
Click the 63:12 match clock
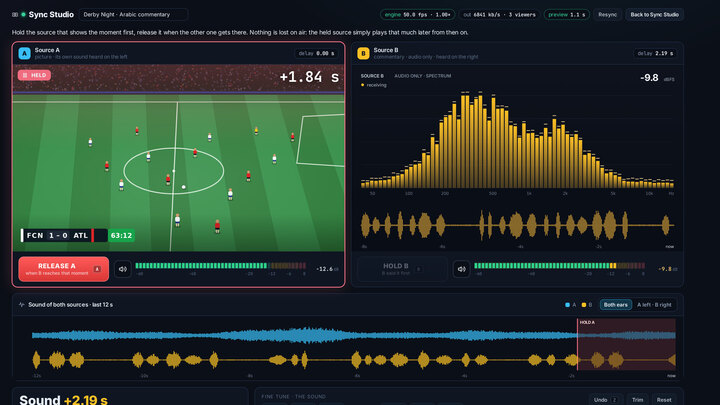point(121,236)
